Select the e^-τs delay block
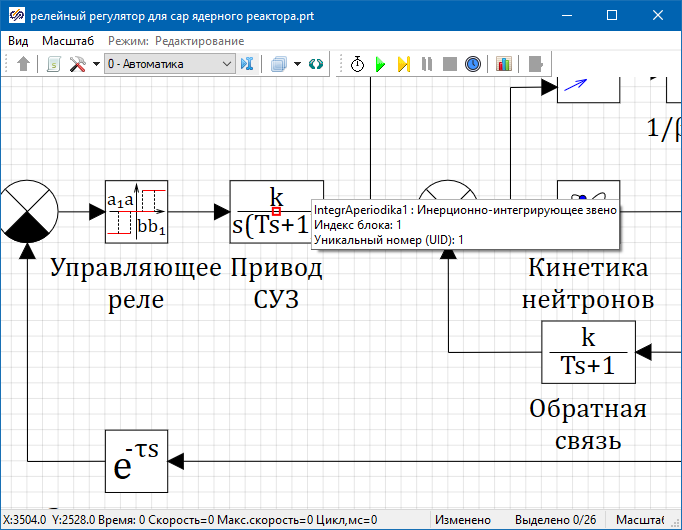 click(136, 461)
